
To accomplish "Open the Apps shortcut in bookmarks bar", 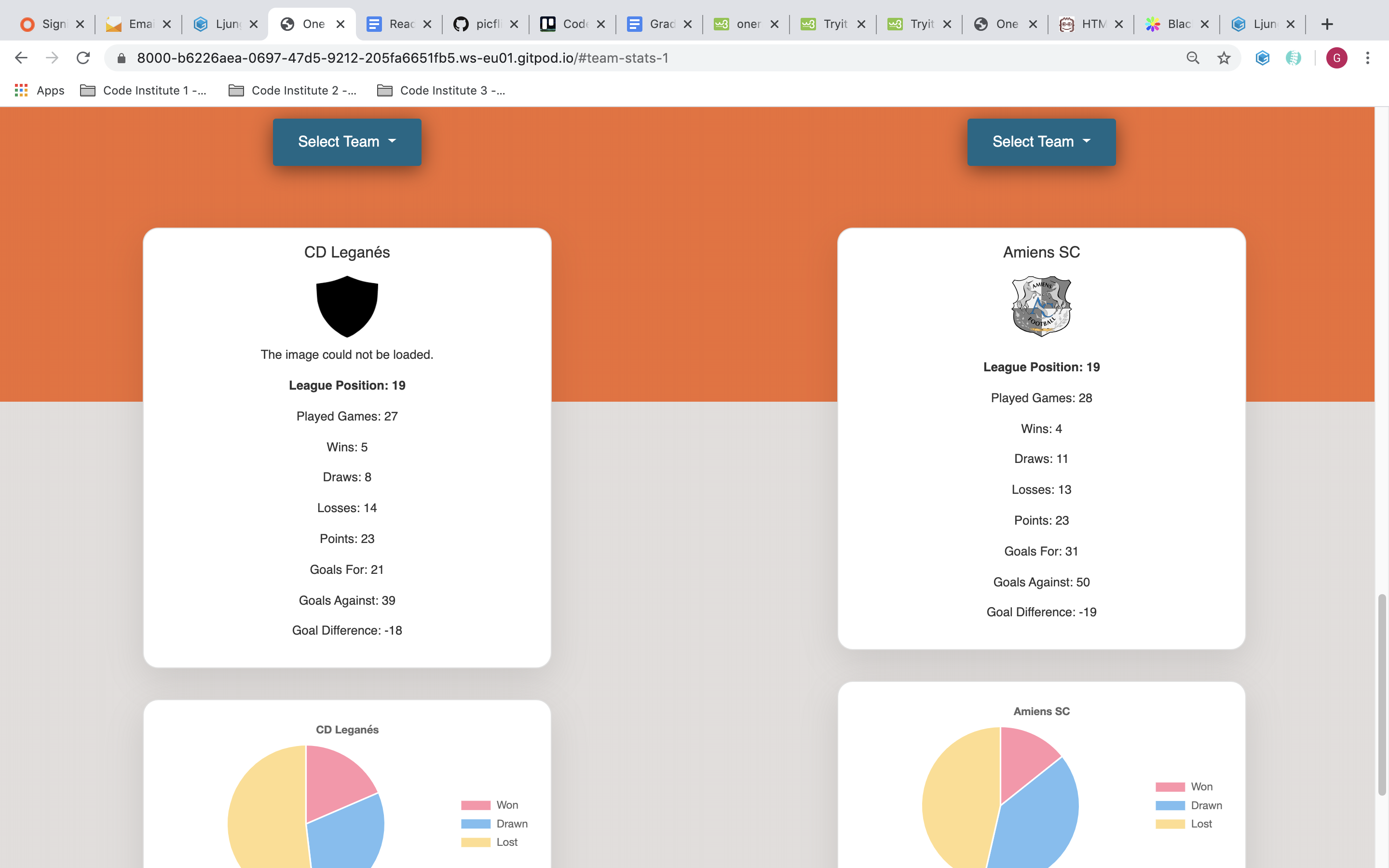I will point(39,90).
